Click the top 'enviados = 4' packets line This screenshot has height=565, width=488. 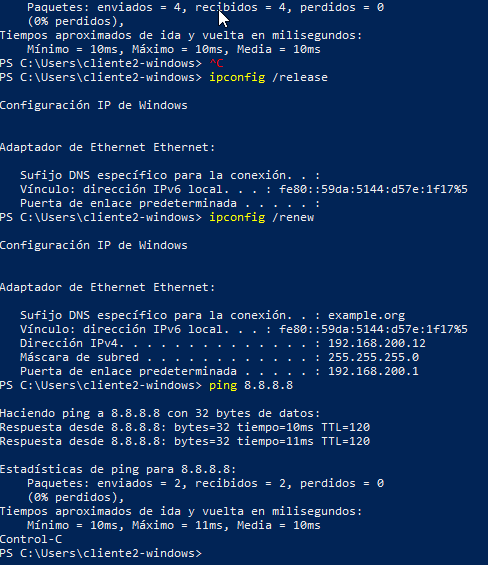coord(205,7)
